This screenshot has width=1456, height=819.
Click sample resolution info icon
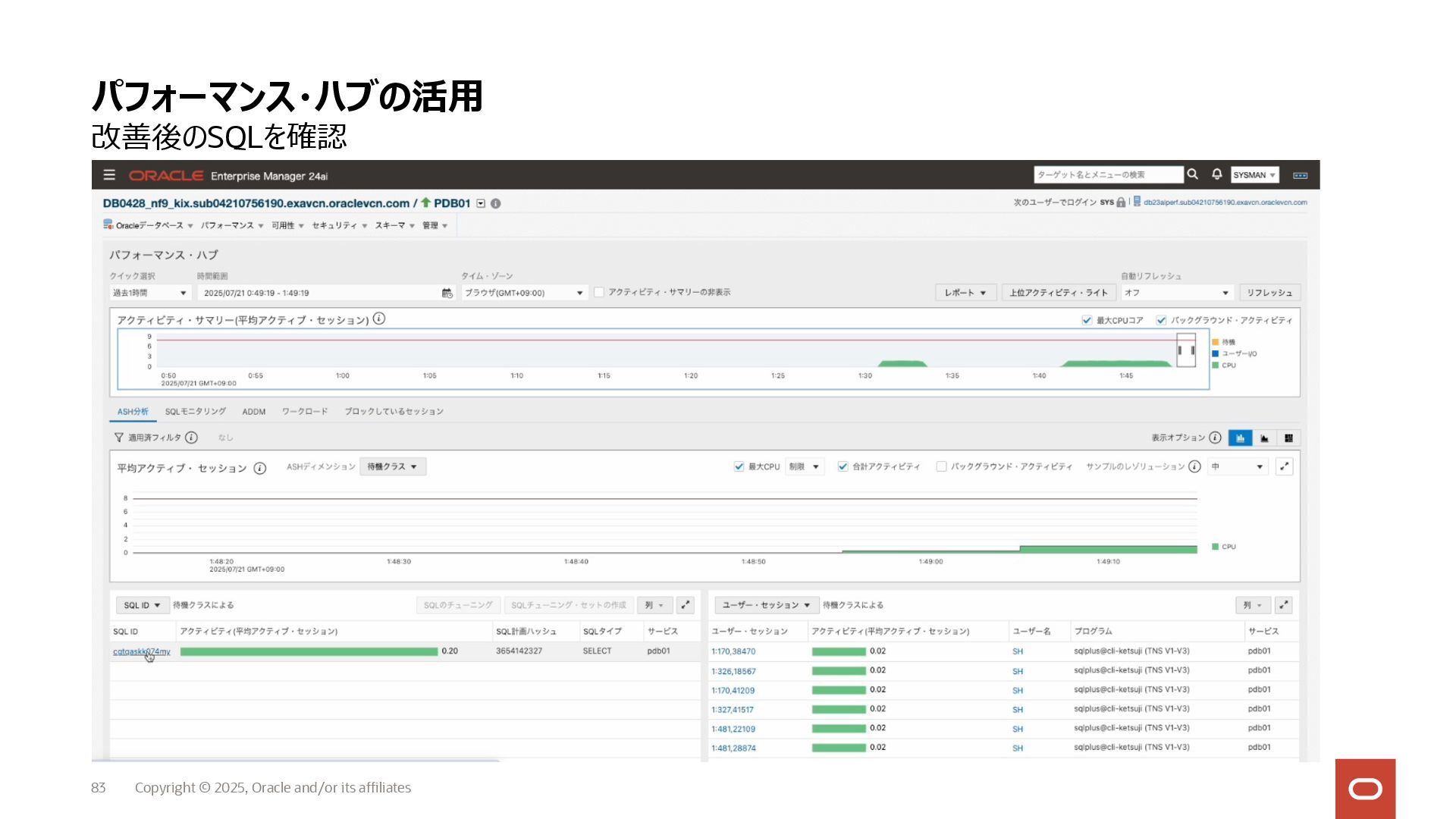[x=1195, y=466]
